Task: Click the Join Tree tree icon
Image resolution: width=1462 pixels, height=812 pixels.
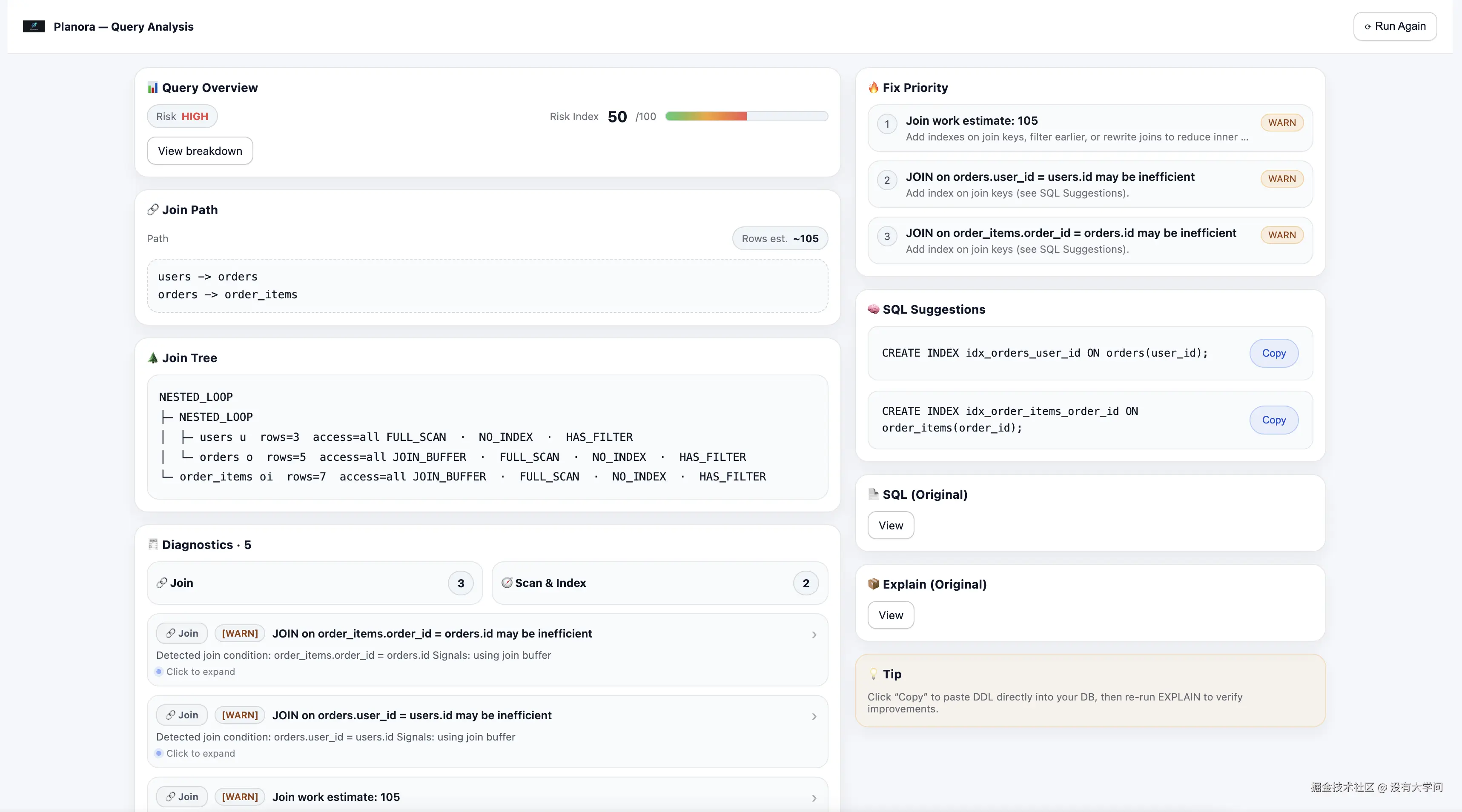Action: [x=153, y=358]
